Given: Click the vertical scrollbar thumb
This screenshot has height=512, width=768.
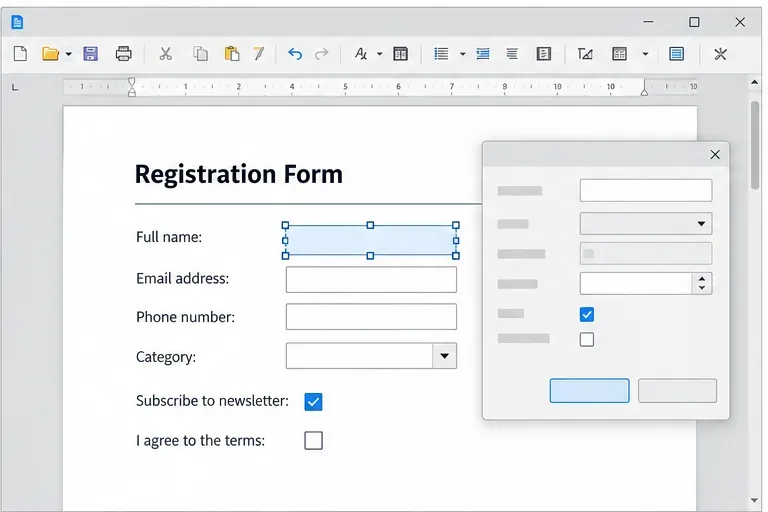Looking at the screenshot, I should pos(755,145).
